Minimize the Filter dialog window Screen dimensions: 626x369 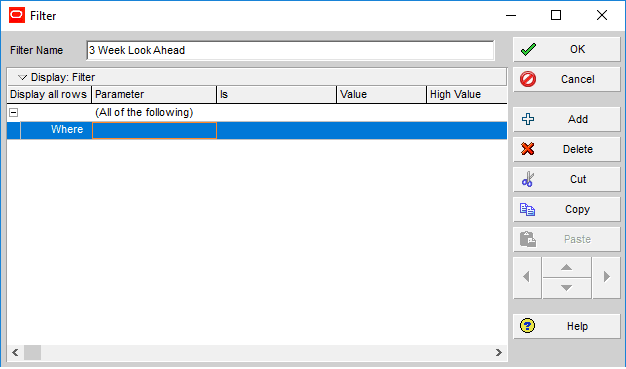coord(511,16)
